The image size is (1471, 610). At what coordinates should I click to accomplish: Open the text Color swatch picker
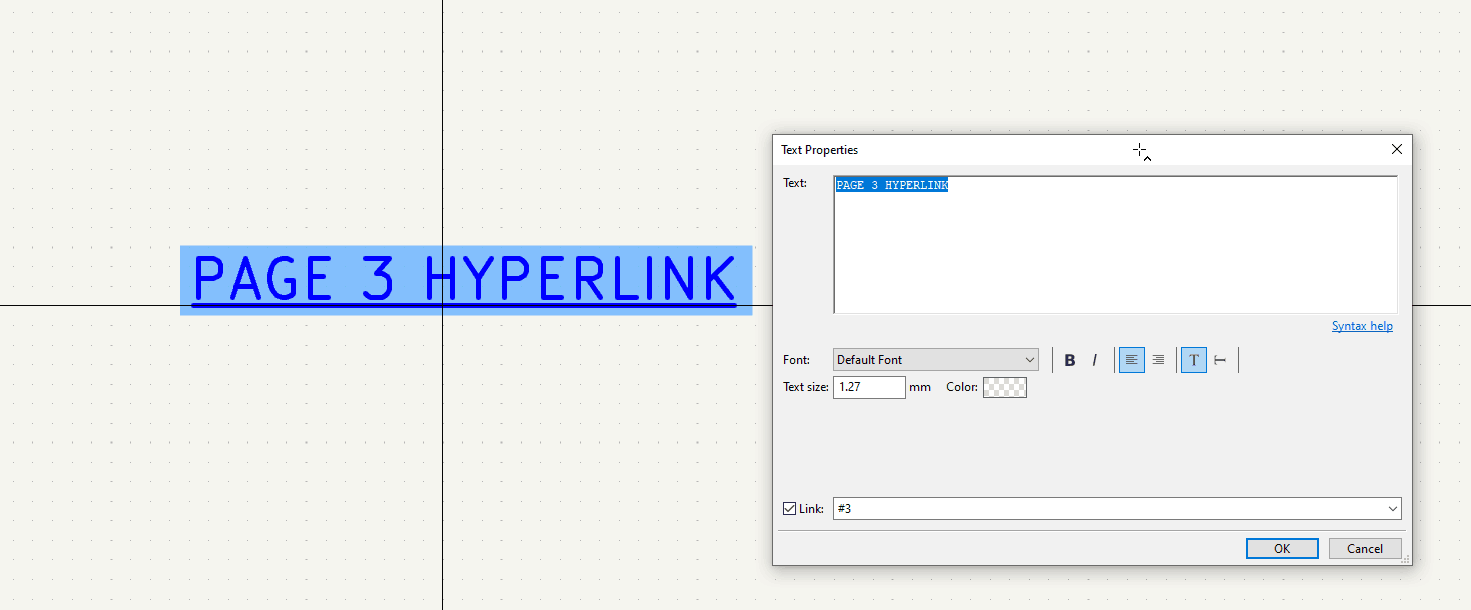point(1005,387)
